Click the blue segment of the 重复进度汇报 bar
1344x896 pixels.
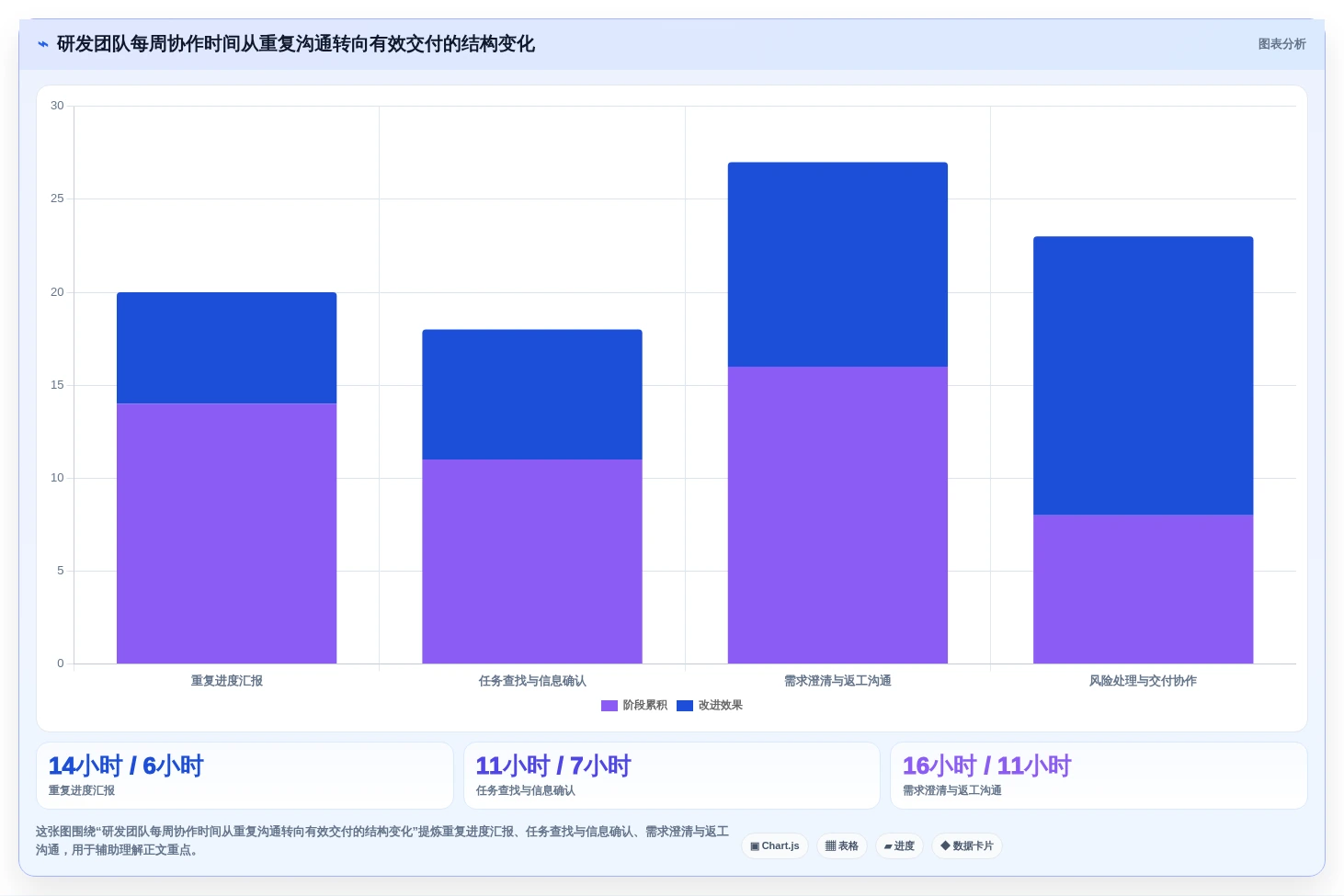(x=227, y=348)
